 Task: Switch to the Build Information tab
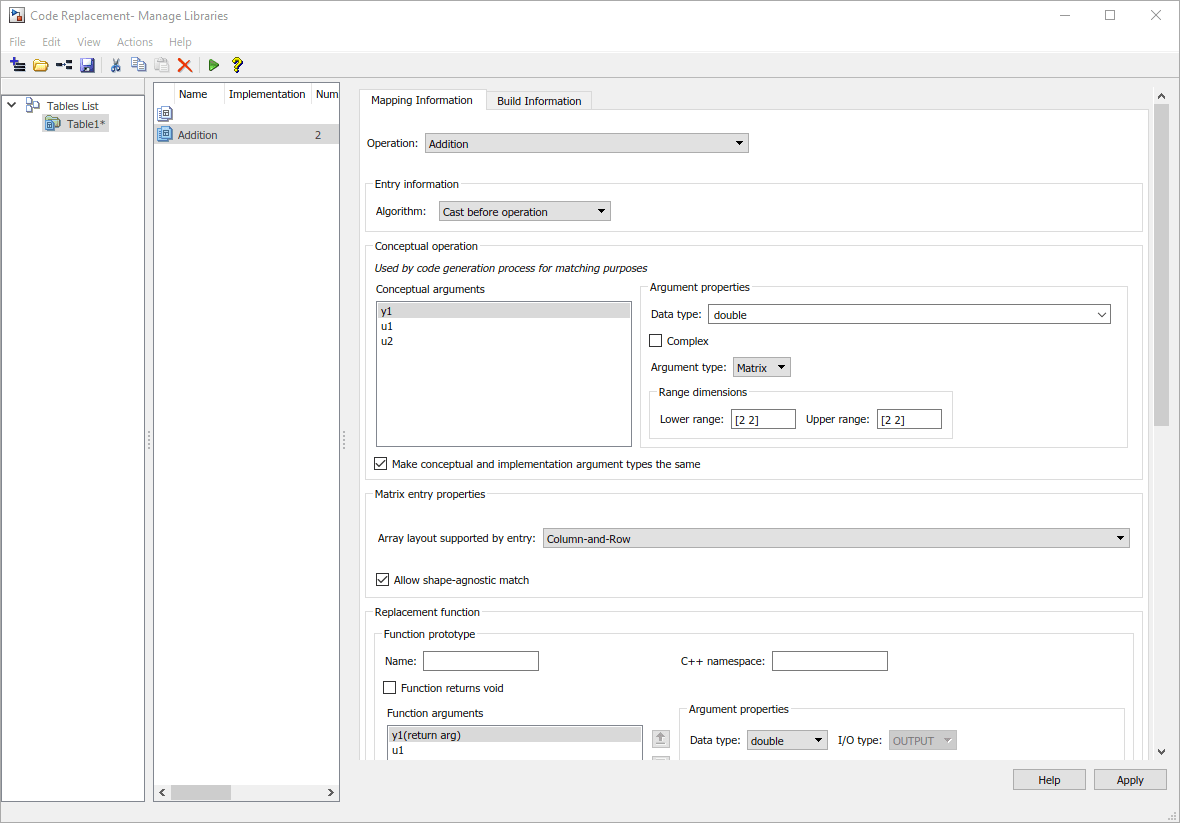pos(539,101)
